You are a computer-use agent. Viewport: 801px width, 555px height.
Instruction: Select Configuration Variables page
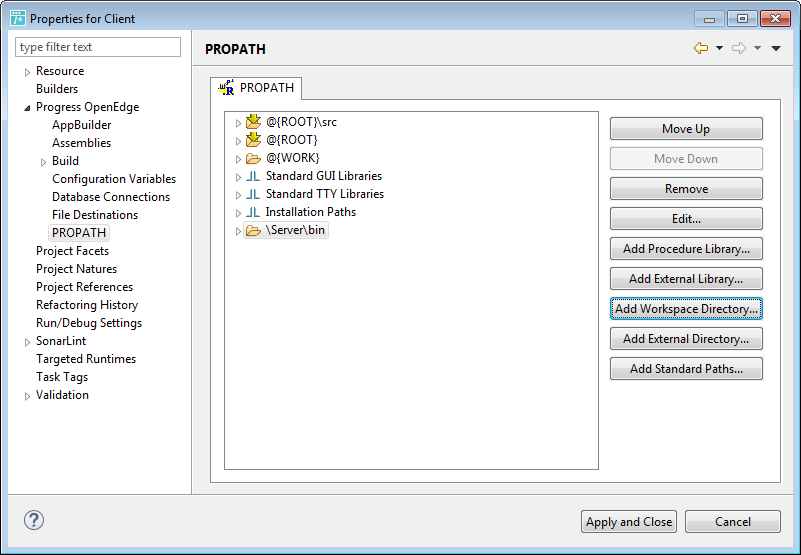[114, 179]
